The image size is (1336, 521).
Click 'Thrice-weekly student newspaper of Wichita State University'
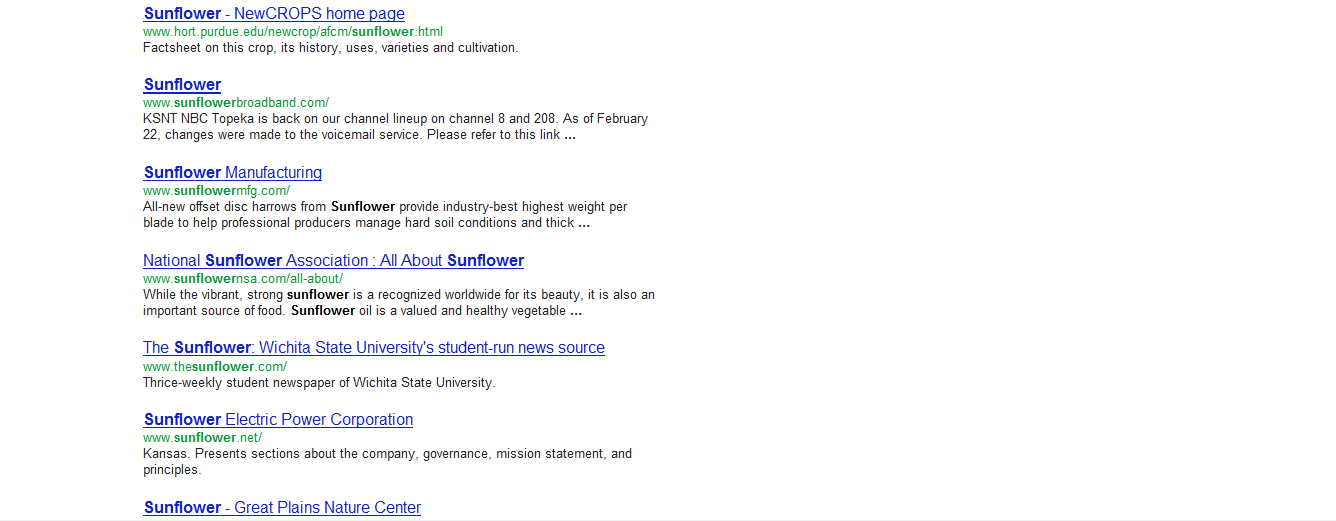319,383
